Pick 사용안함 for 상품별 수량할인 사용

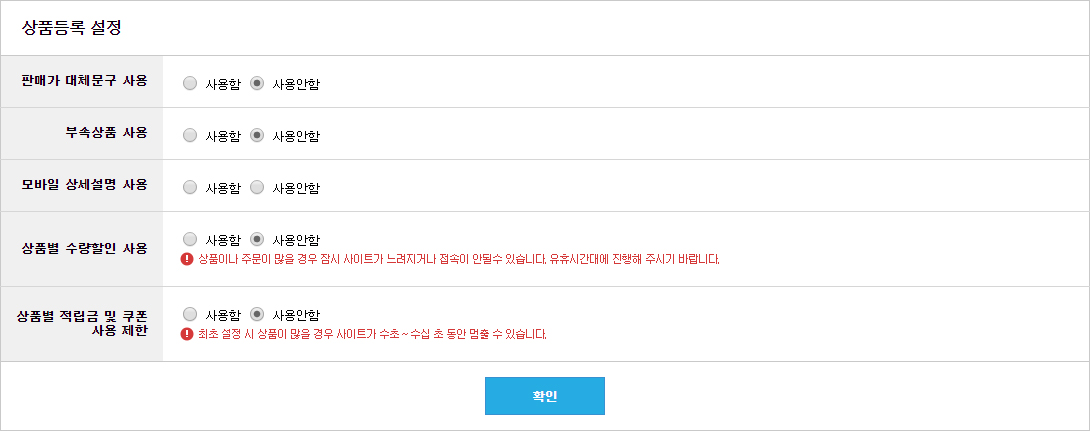click(257, 239)
